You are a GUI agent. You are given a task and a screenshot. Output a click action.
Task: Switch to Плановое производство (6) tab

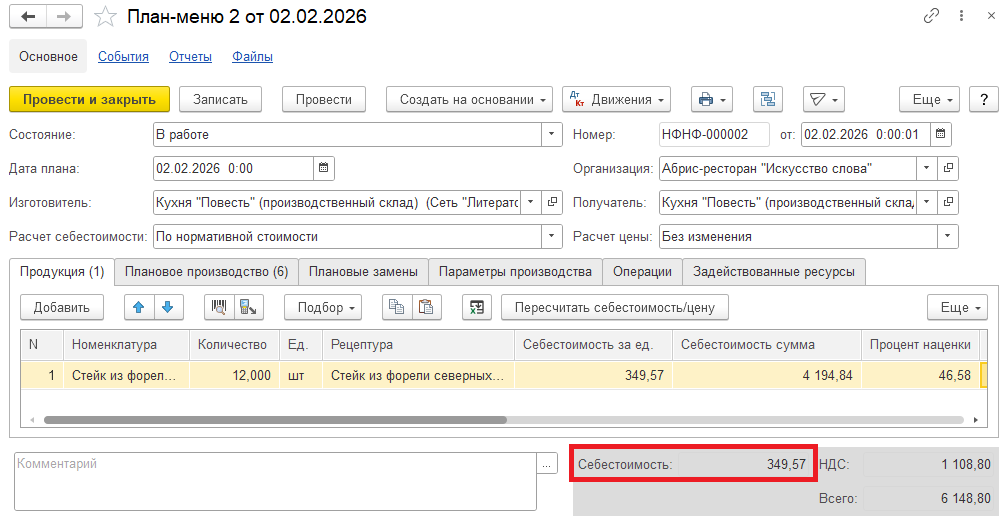[x=206, y=272]
